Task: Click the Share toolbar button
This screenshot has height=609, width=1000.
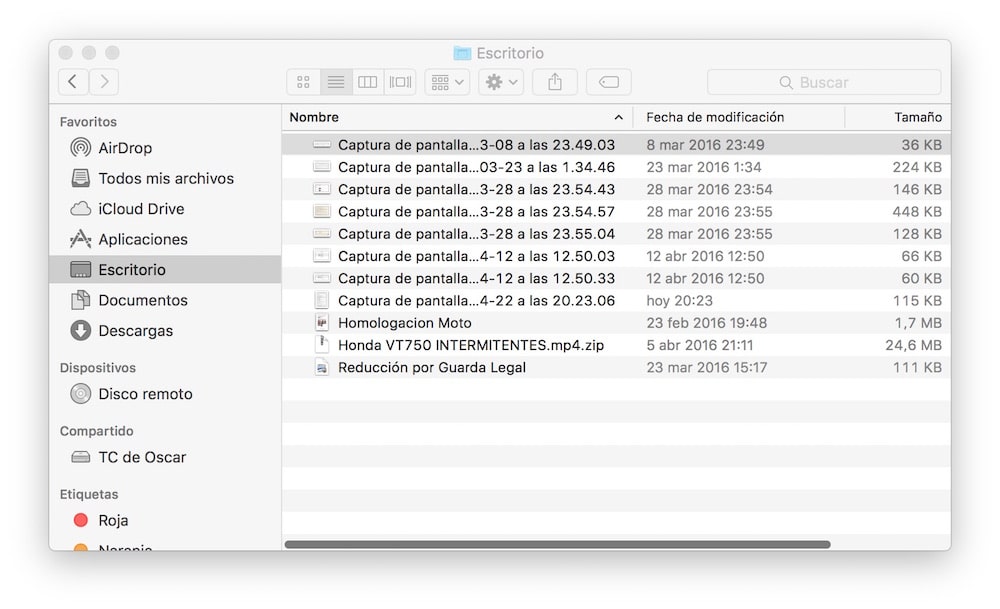Action: coord(555,82)
